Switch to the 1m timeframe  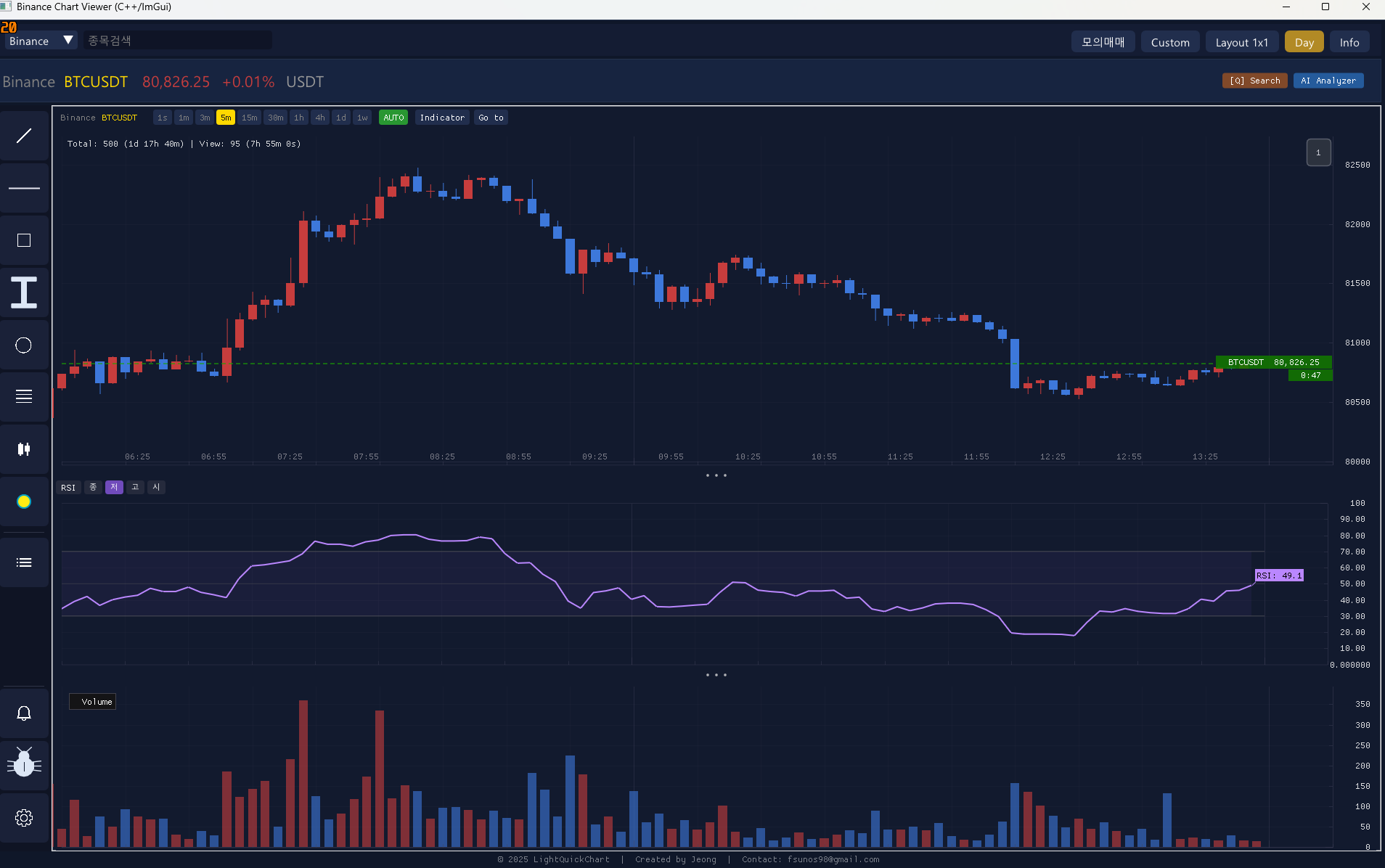pyautogui.click(x=184, y=118)
